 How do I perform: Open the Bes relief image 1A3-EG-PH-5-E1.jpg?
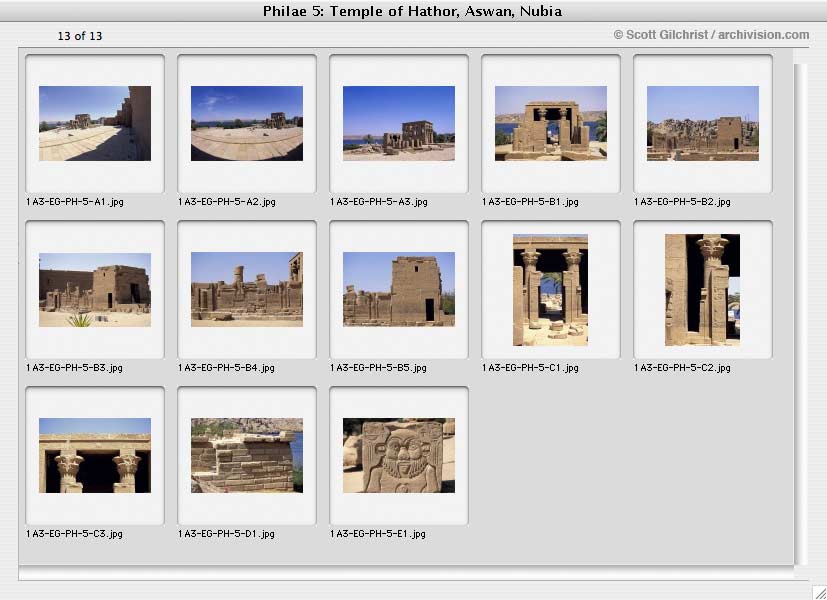coord(399,456)
